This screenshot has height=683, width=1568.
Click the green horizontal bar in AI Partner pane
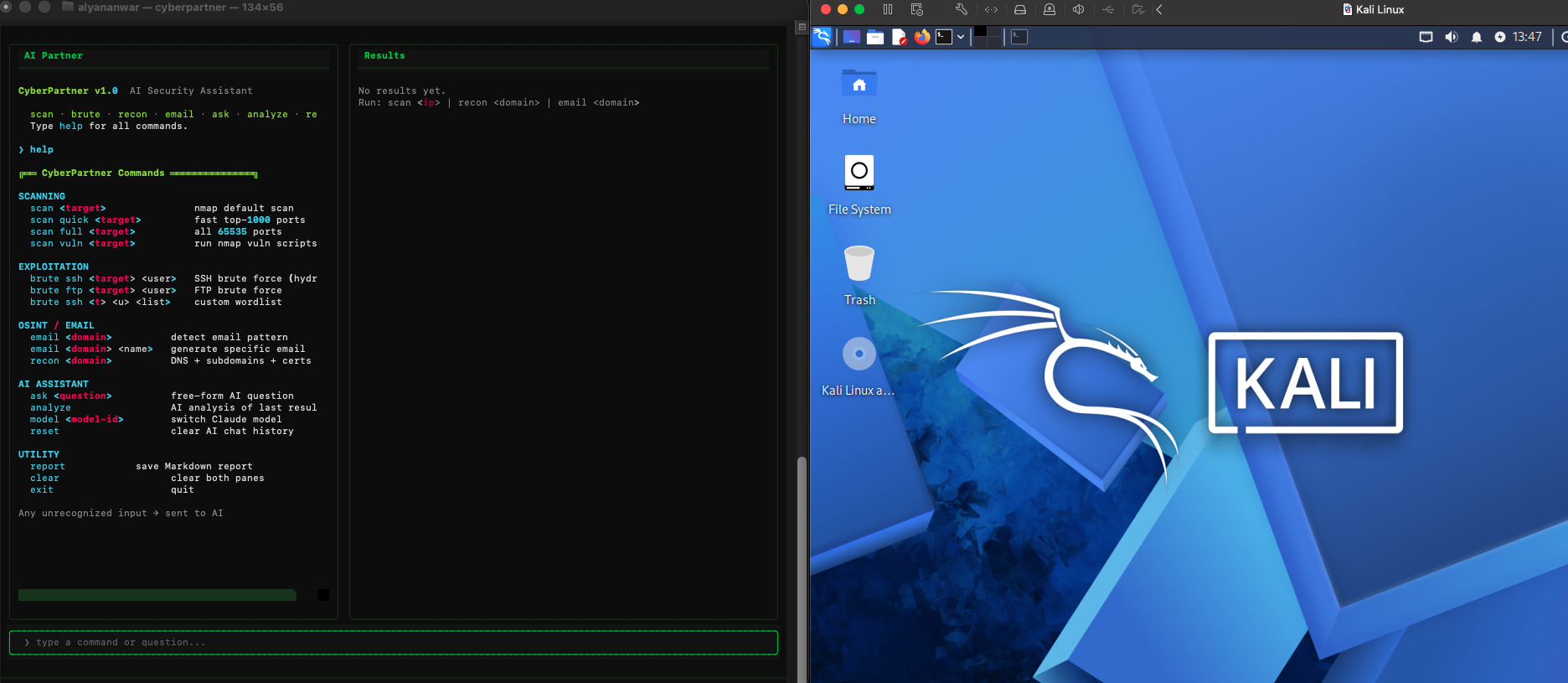pos(157,595)
